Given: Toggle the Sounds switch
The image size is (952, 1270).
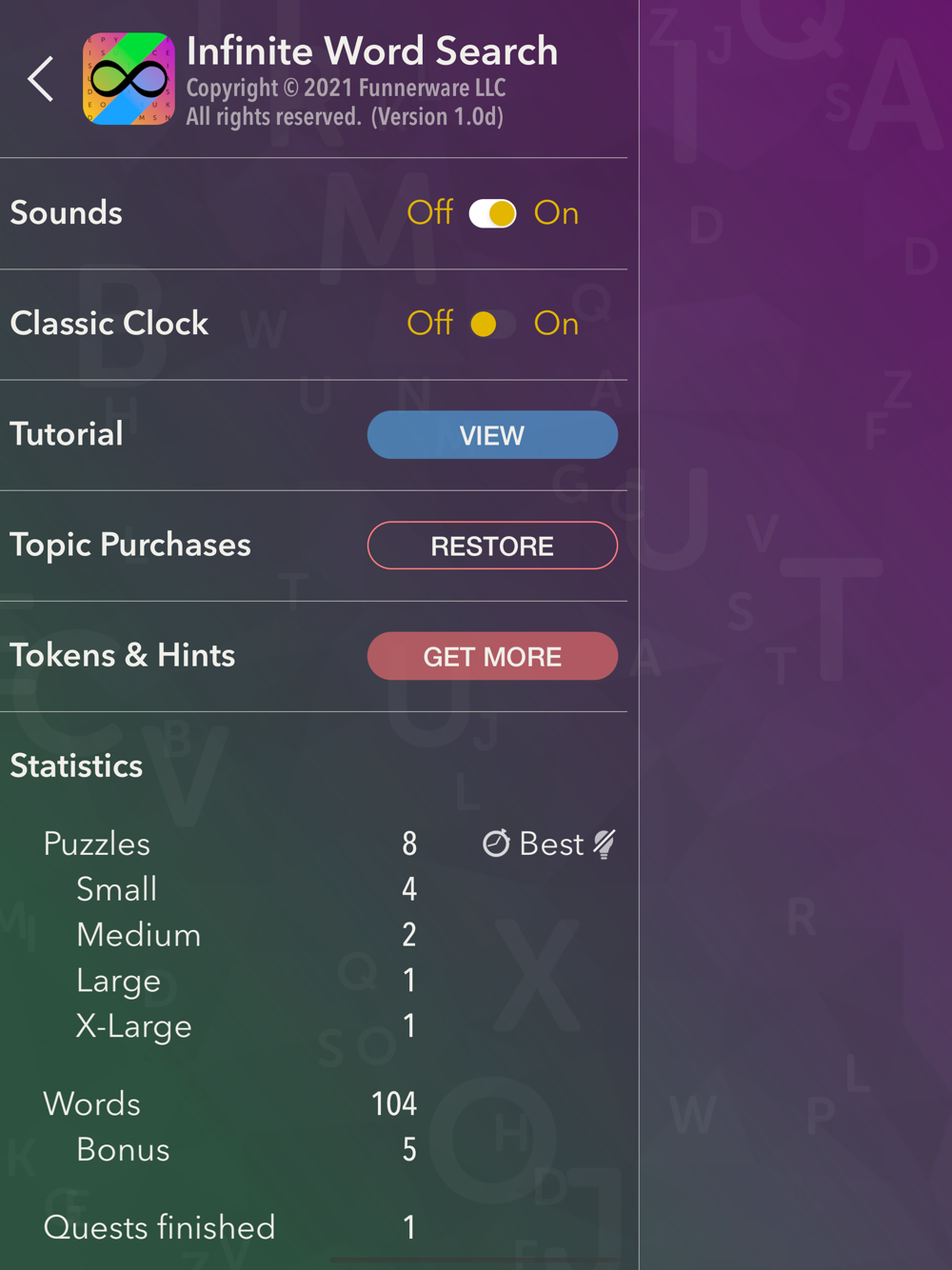Looking at the screenshot, I should coord(492,213).
